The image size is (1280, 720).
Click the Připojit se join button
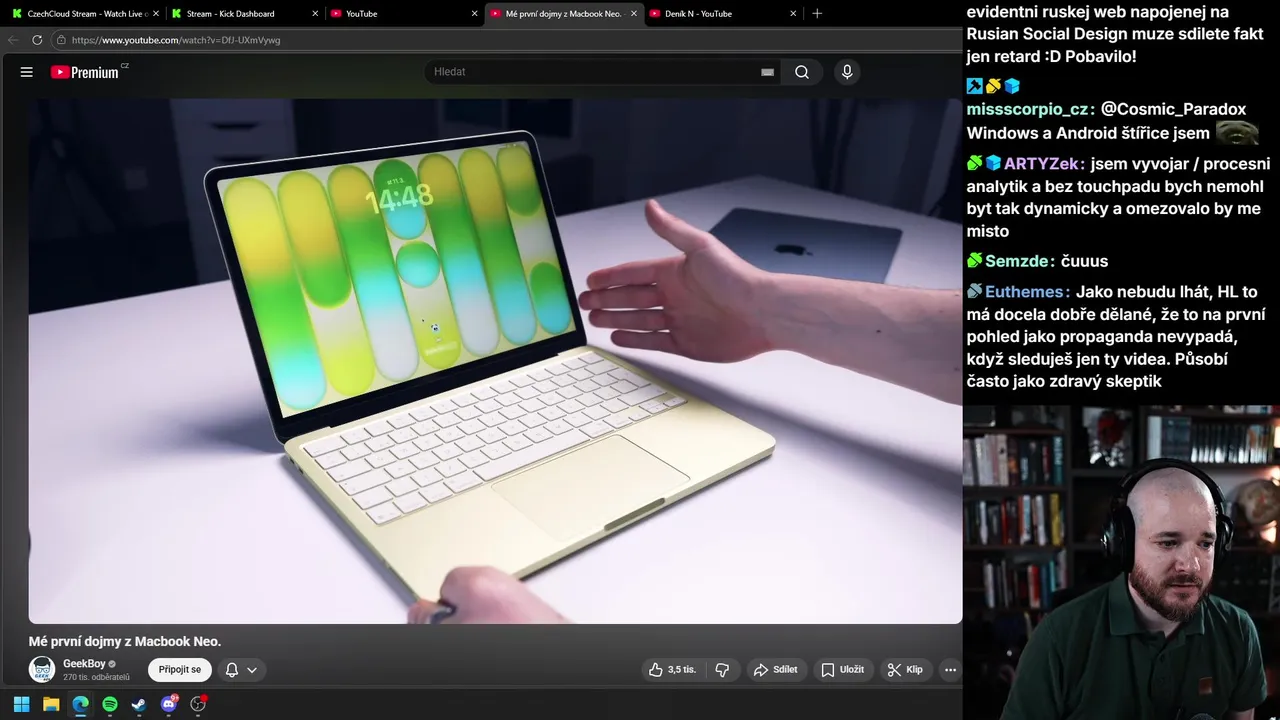[180, 670]
